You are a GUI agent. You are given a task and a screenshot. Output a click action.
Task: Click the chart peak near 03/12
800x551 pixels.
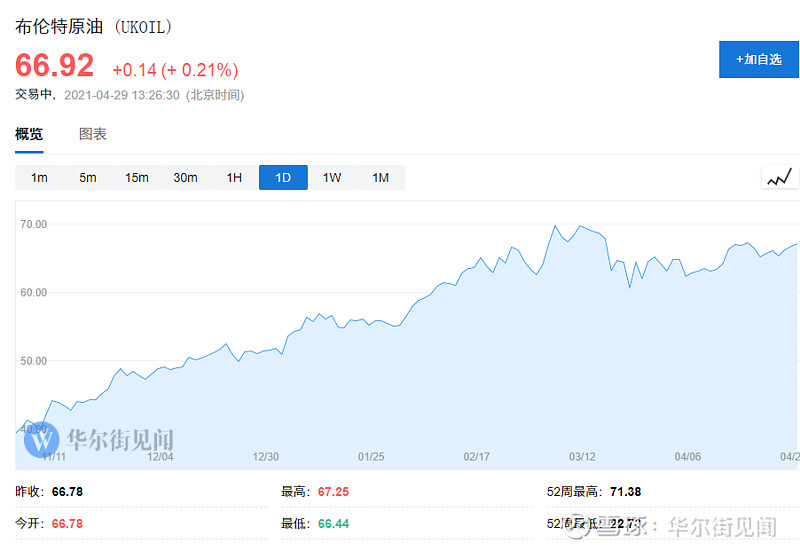[x=555, y=227]
